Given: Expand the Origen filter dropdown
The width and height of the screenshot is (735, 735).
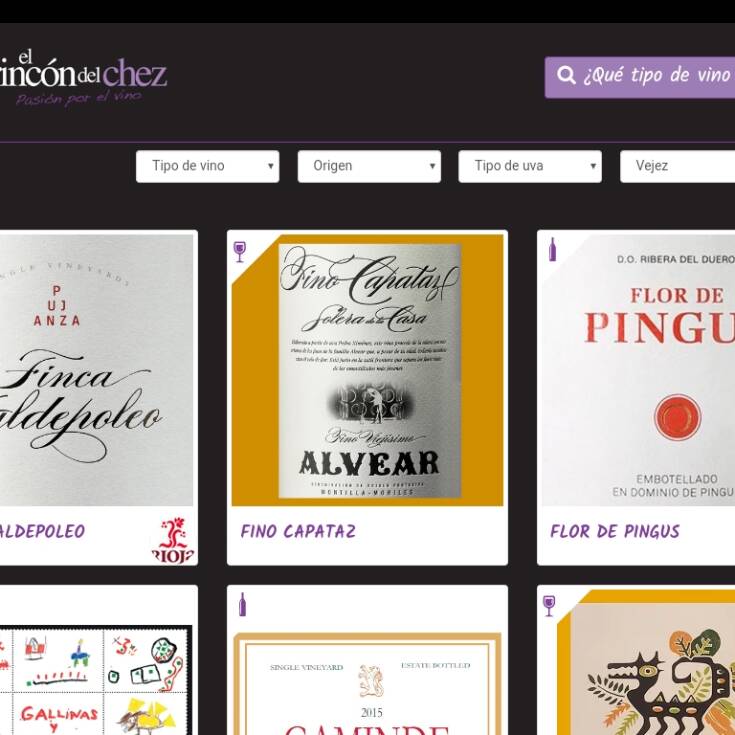Looking at the screenshot, I should click(x=369, y=166).
